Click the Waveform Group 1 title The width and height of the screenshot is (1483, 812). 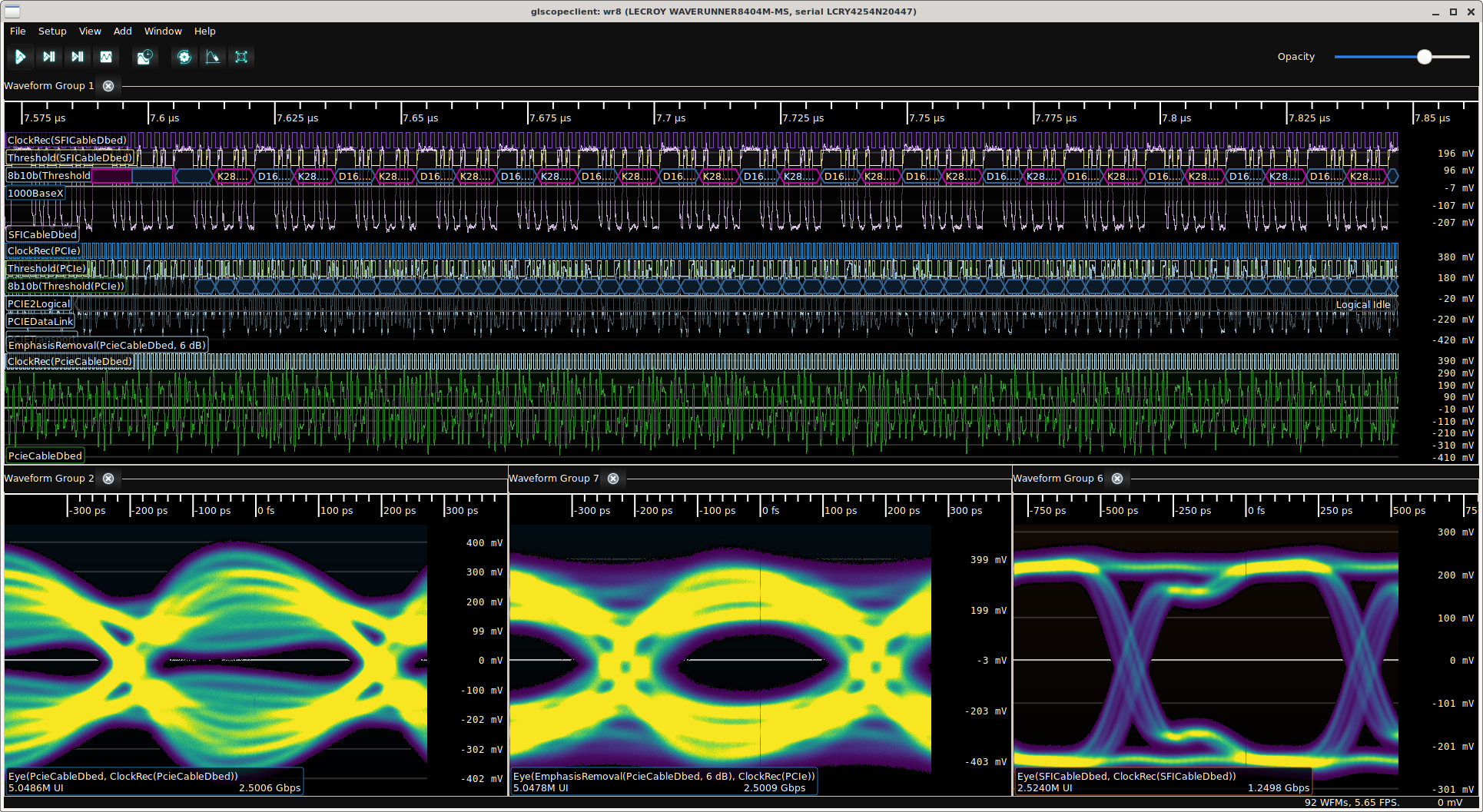tap(49, 86)
